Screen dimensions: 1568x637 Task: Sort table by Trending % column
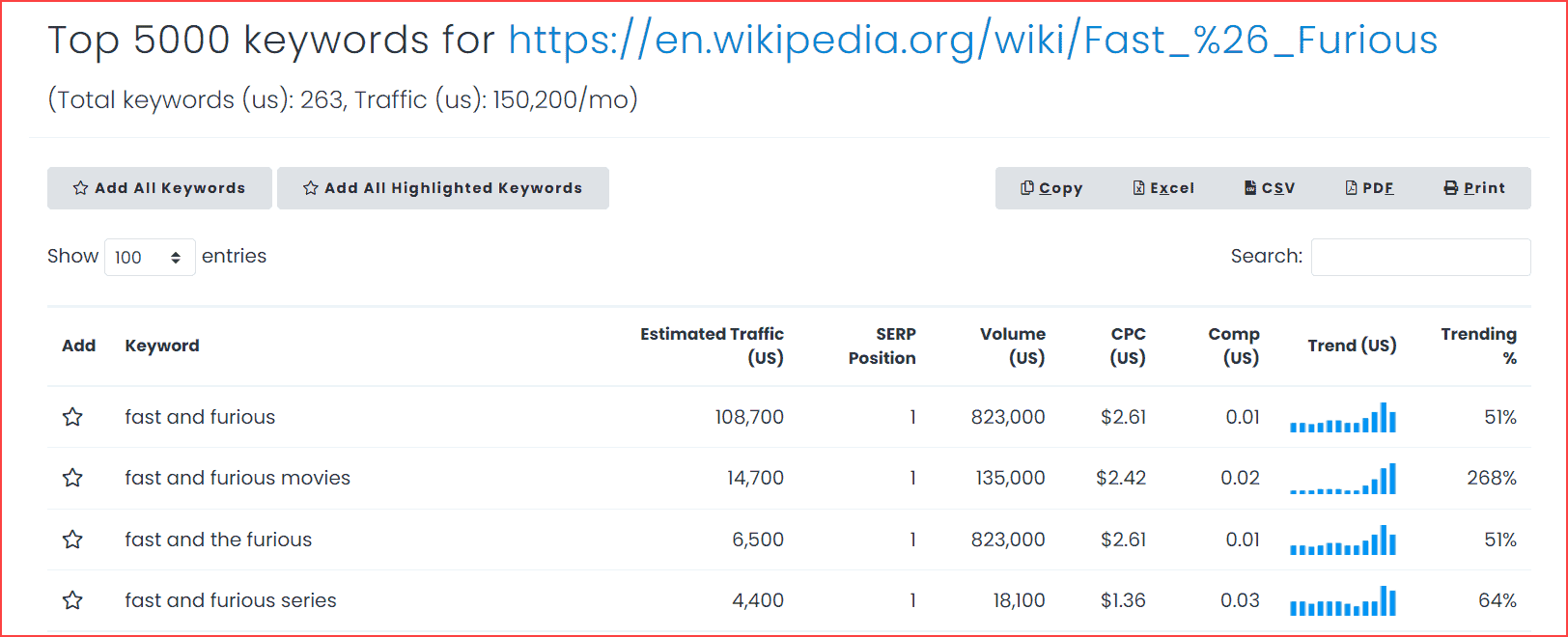click(1478, 346)
